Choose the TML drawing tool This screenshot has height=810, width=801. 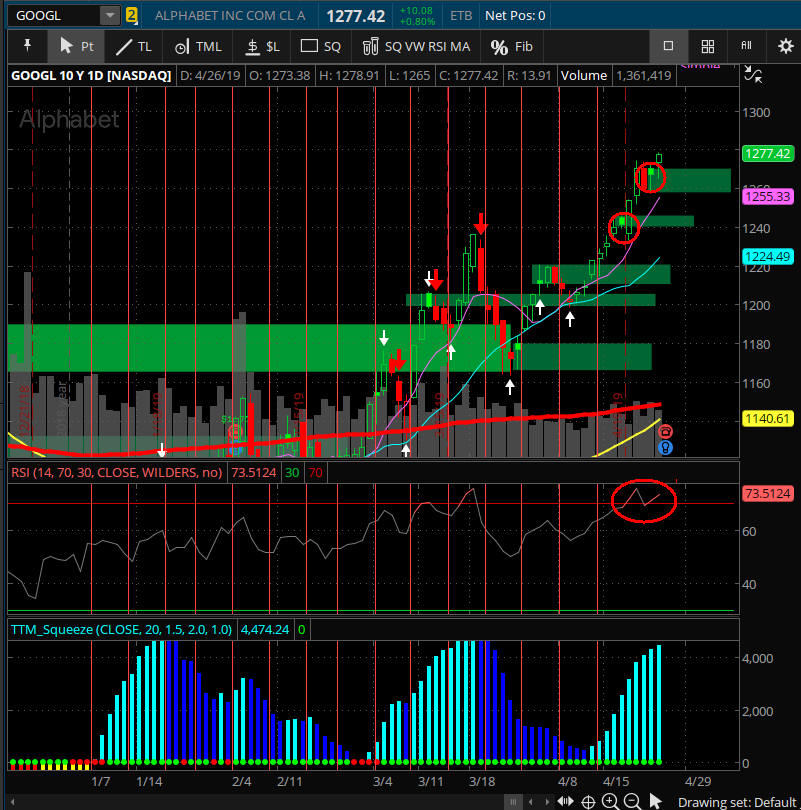point(197,46)
